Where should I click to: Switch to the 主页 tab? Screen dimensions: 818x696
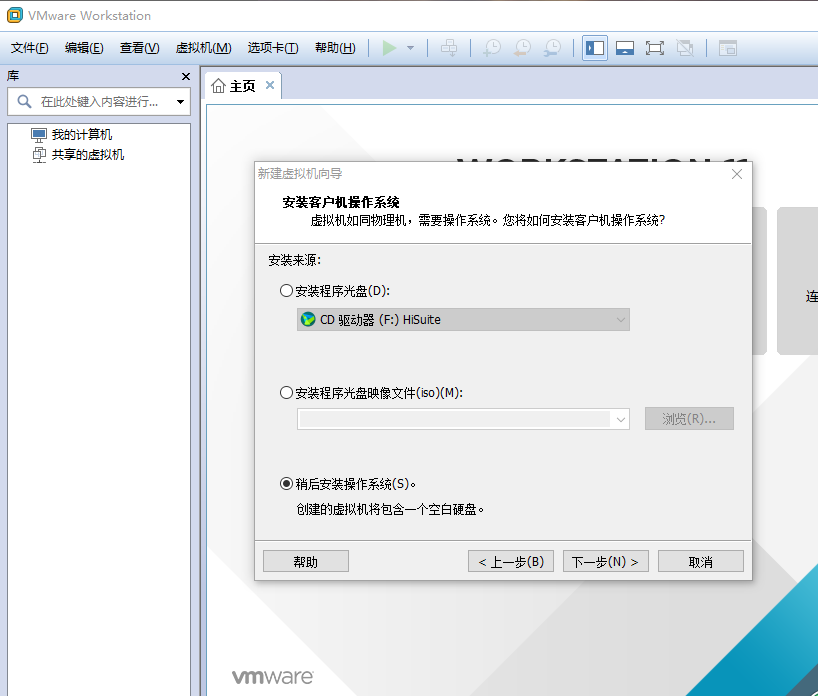click(x=243, y=86)
